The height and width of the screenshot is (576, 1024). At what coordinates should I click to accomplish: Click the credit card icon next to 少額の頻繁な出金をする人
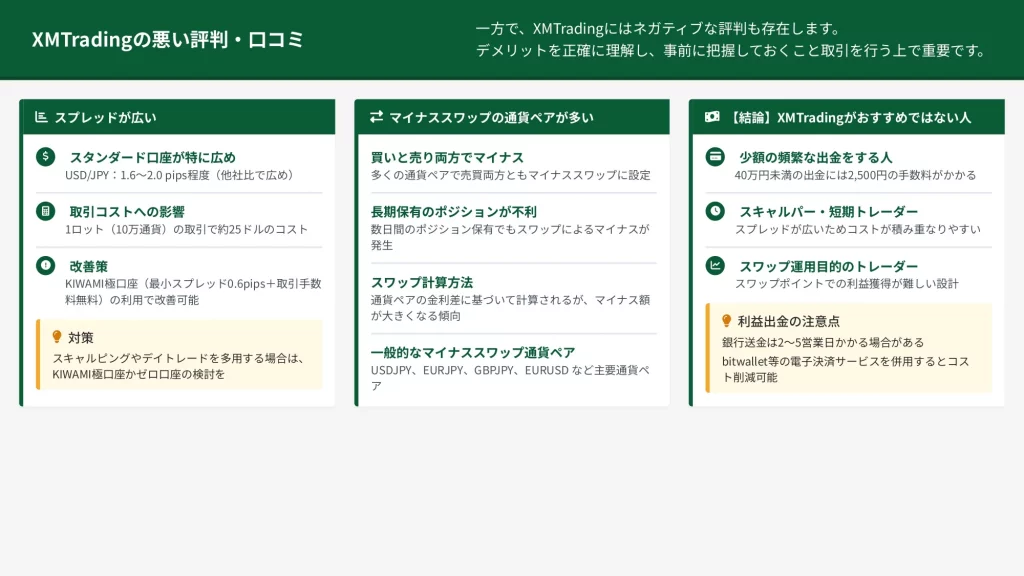coord(715,157)
